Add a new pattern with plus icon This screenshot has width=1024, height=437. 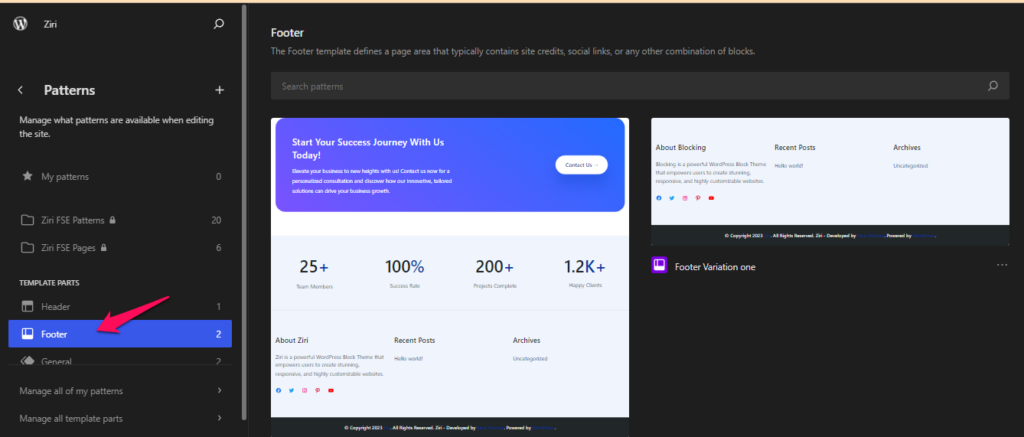point(219,90)
